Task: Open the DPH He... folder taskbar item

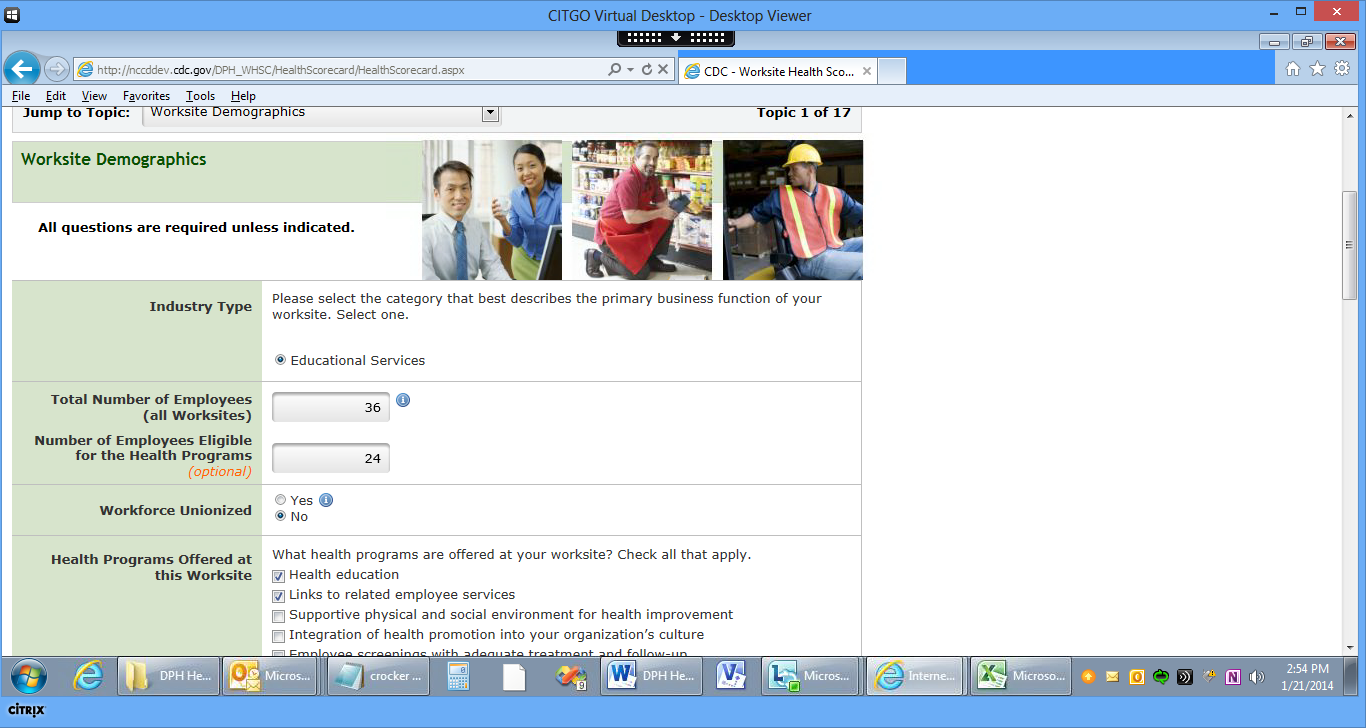Action: [x=167, y=676]
